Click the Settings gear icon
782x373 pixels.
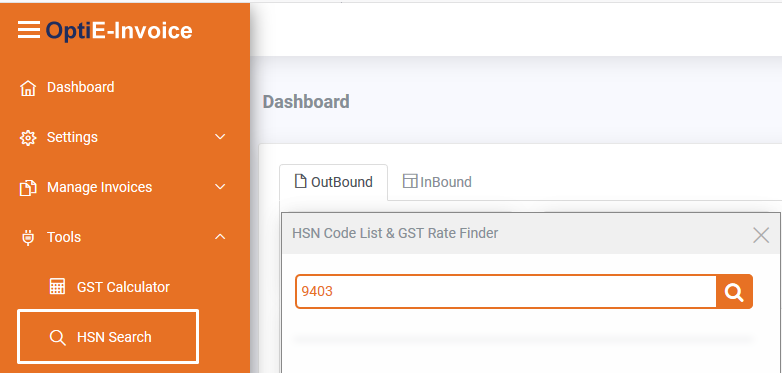28,138
